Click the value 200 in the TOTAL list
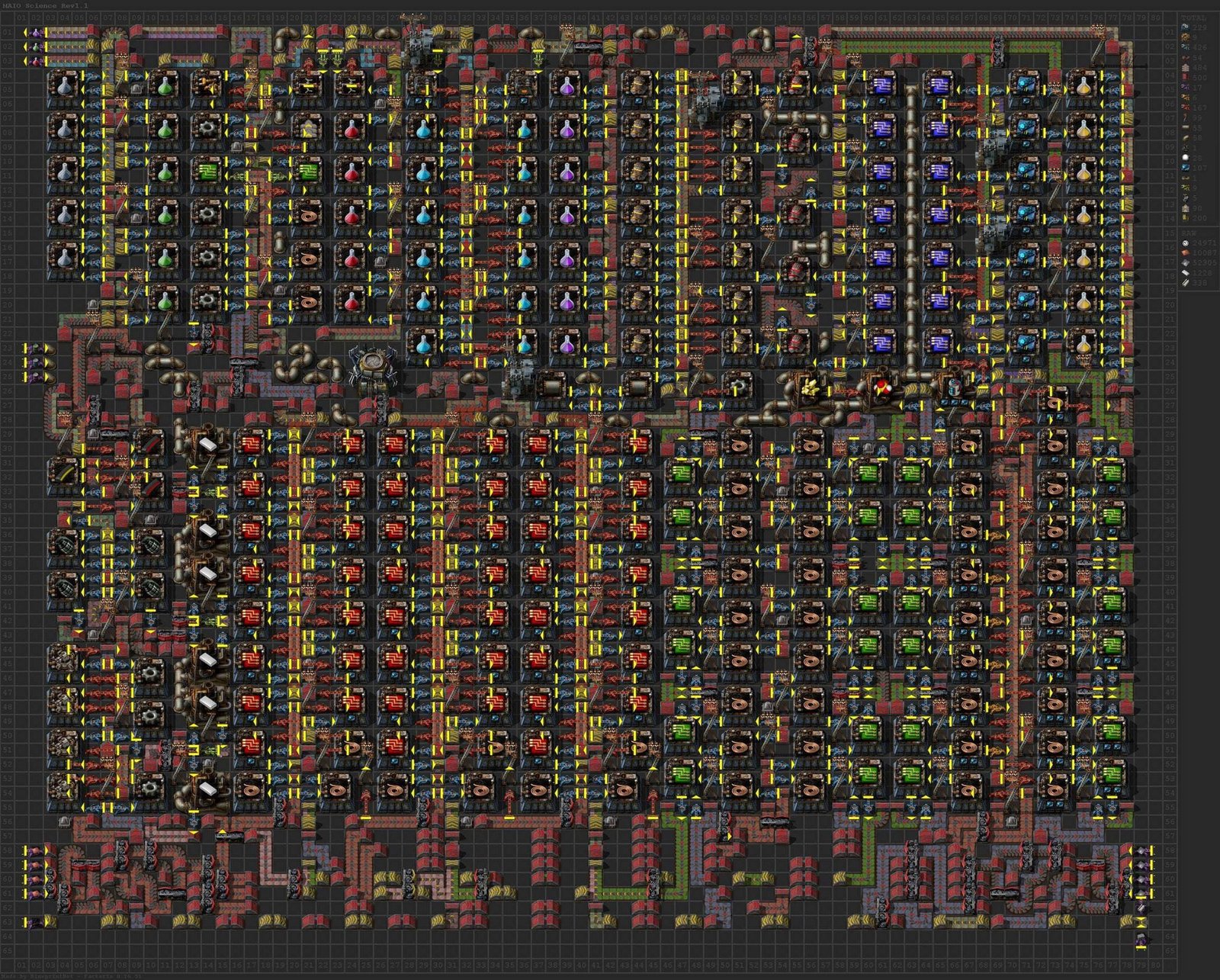This screenshot has width=1220, height=980. [1199, 218]
